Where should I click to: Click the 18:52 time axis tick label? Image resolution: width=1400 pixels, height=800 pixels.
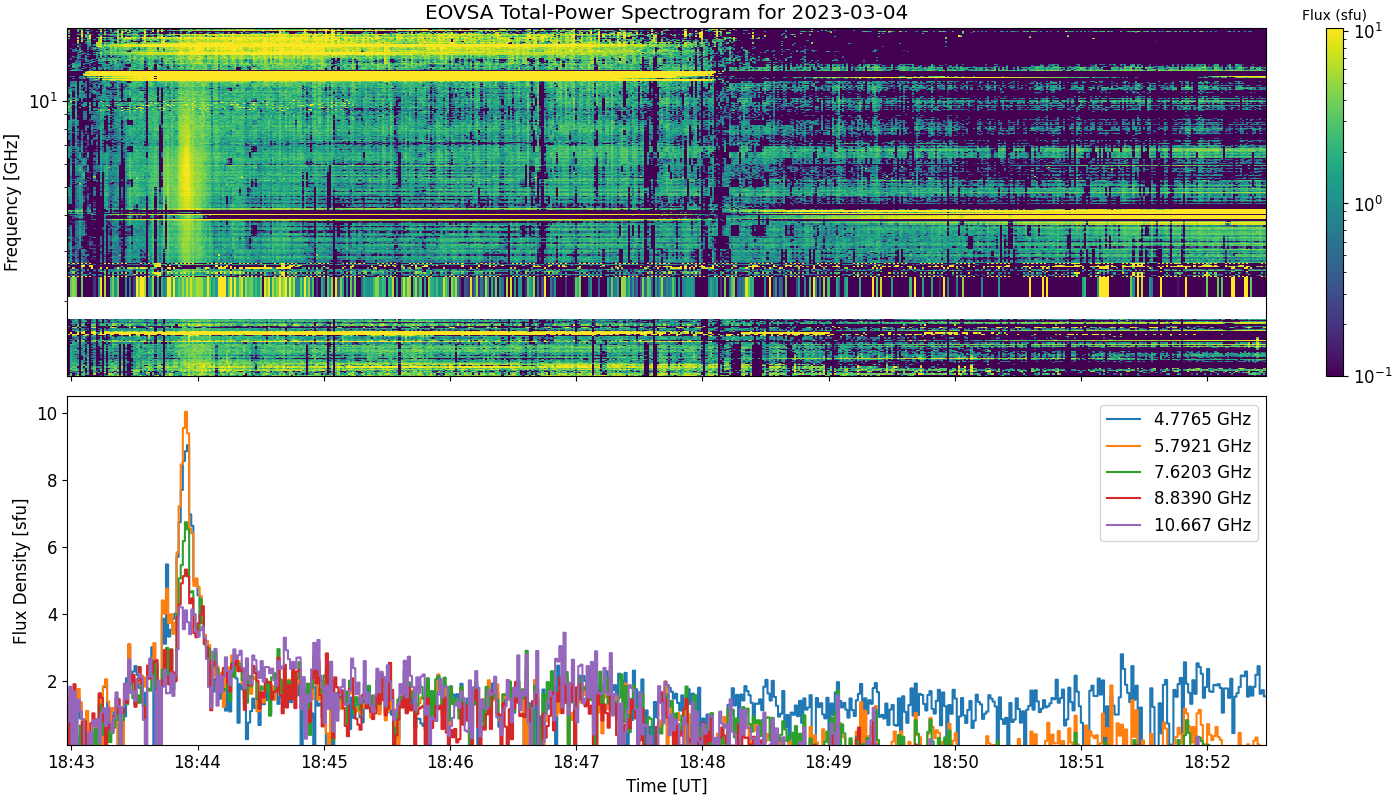[x=1207, y=763]
